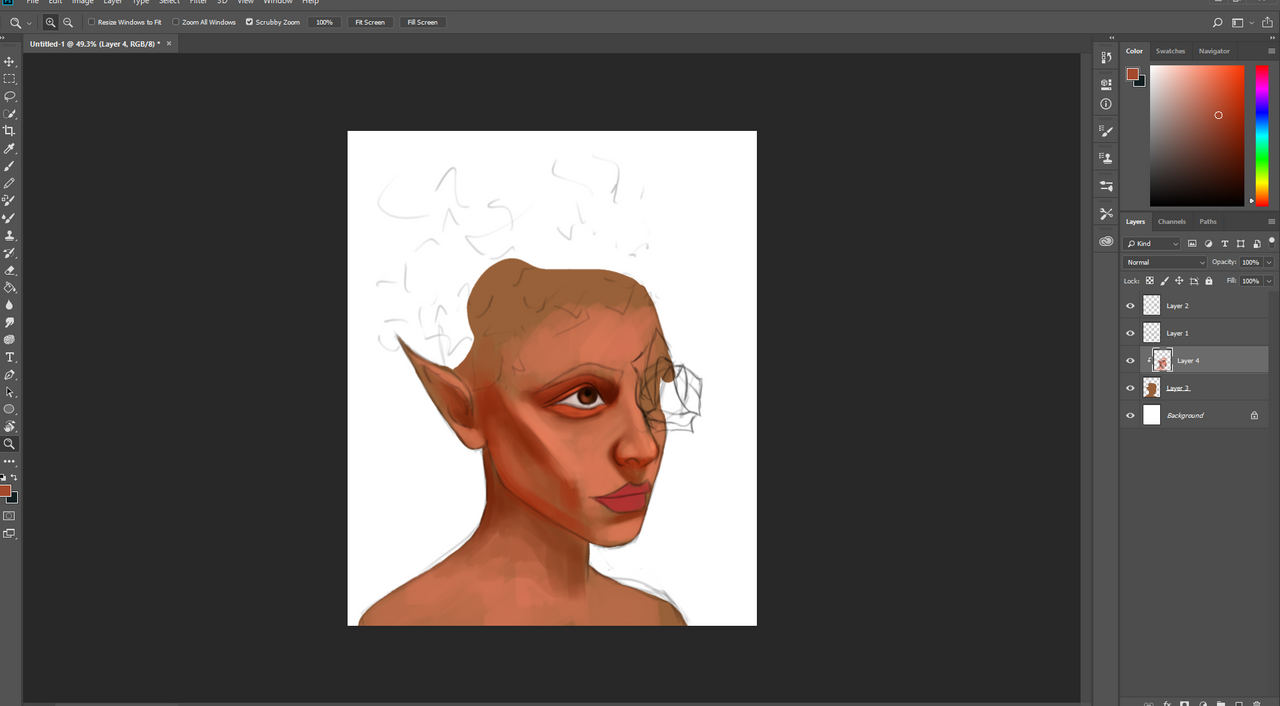Change screen mode from toolbar

pos(10,534)
